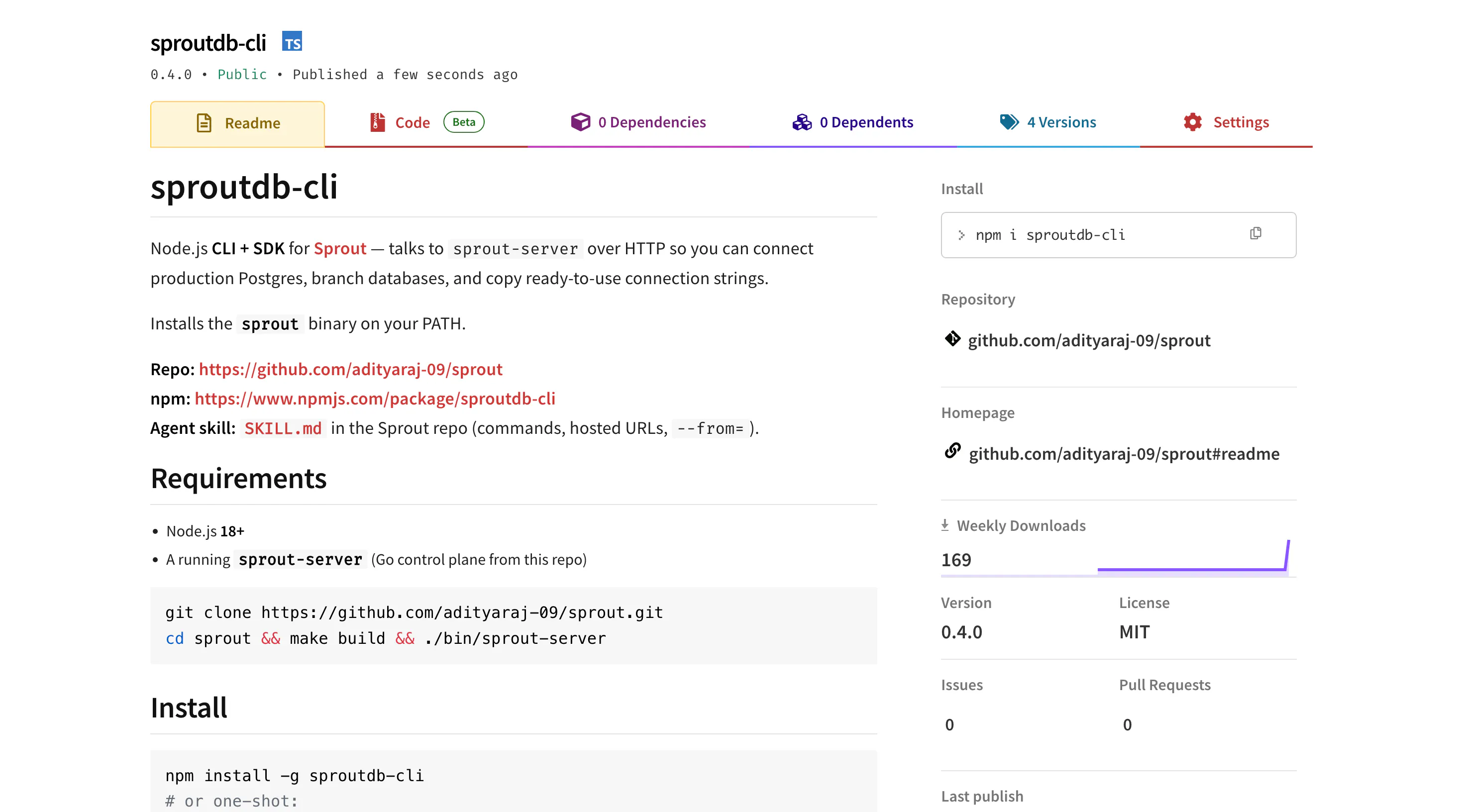Open the Readme tab
The image size is (1460, 812).
coord(237,123)
